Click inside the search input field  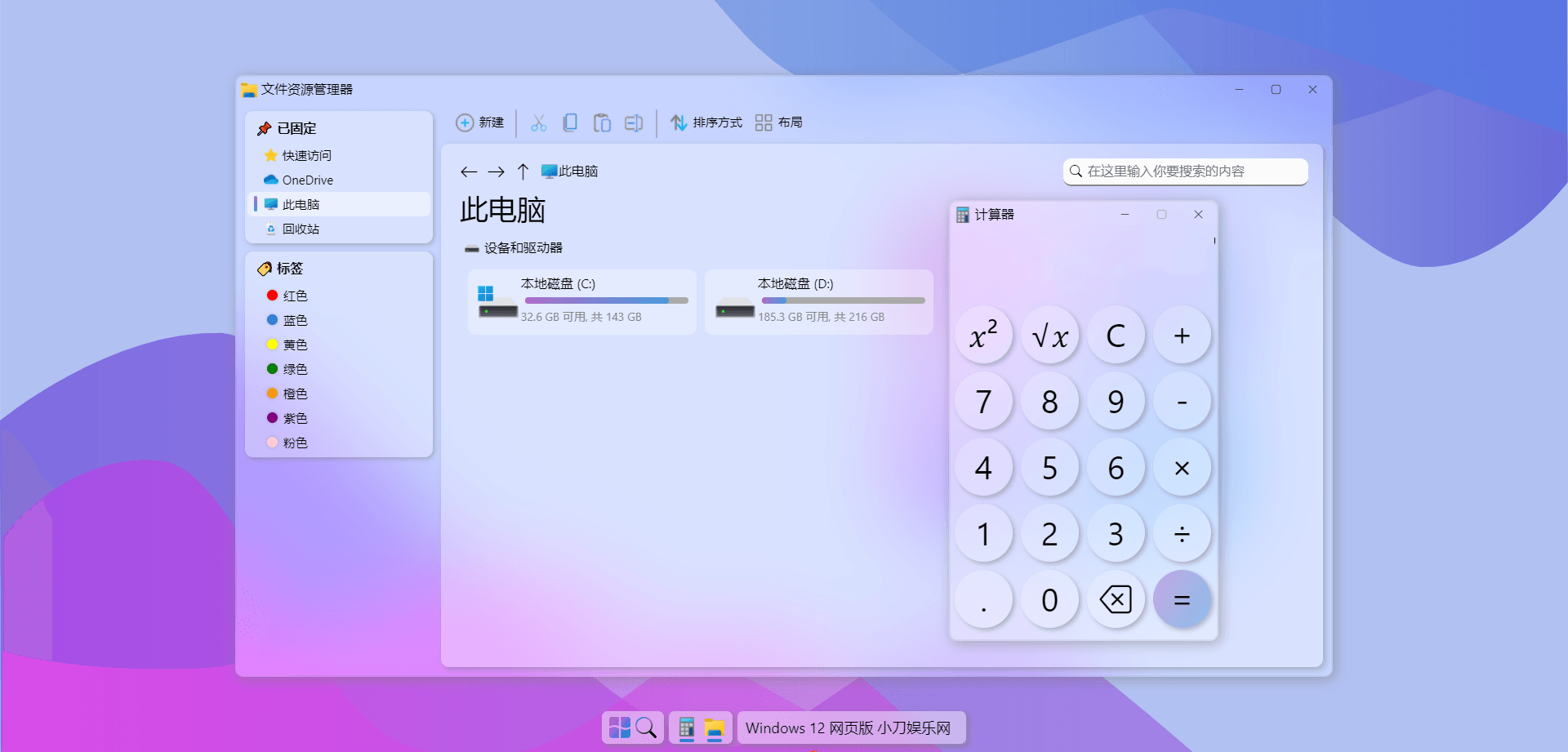tap(1184, 171)
